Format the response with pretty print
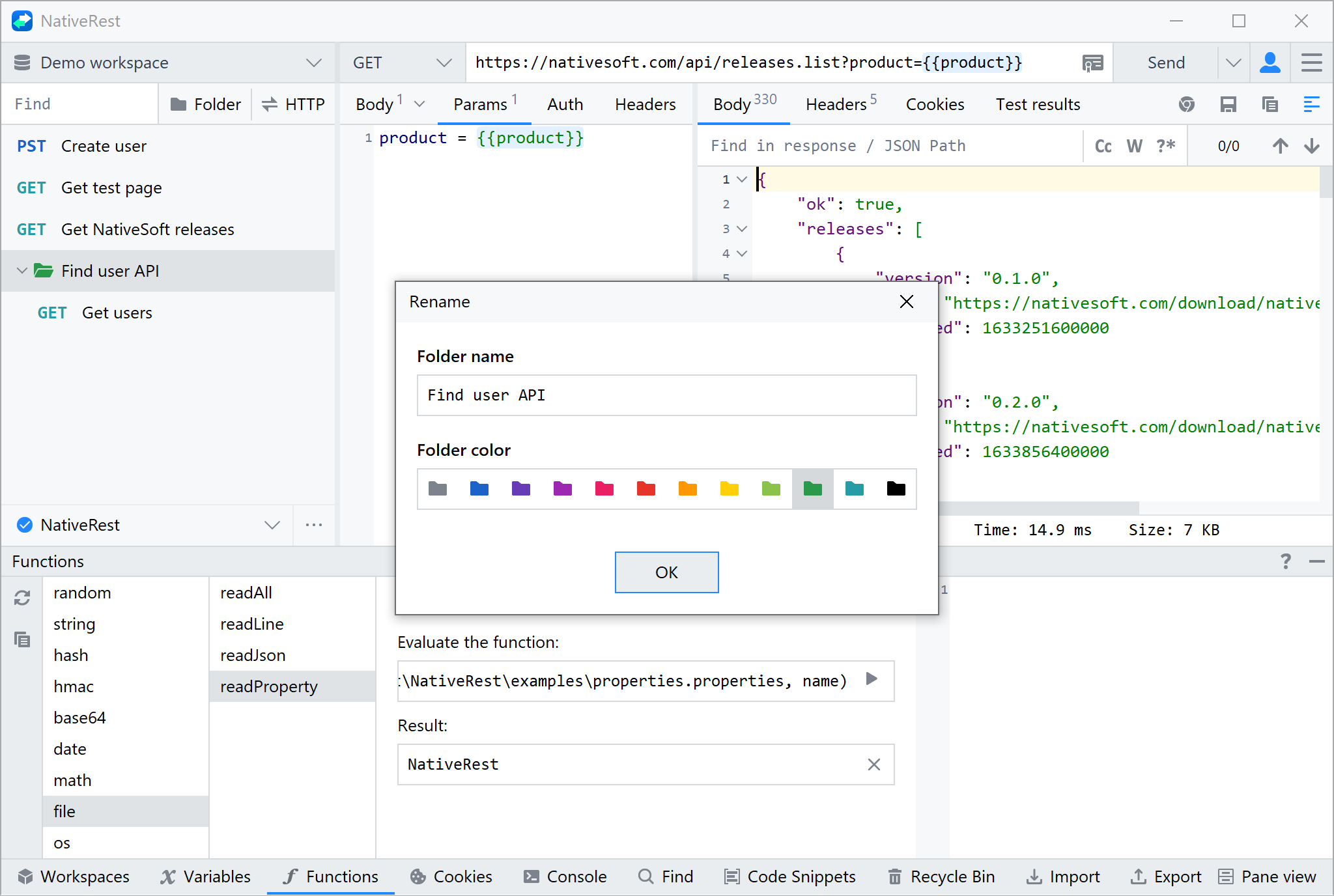 pos(1311,104)
